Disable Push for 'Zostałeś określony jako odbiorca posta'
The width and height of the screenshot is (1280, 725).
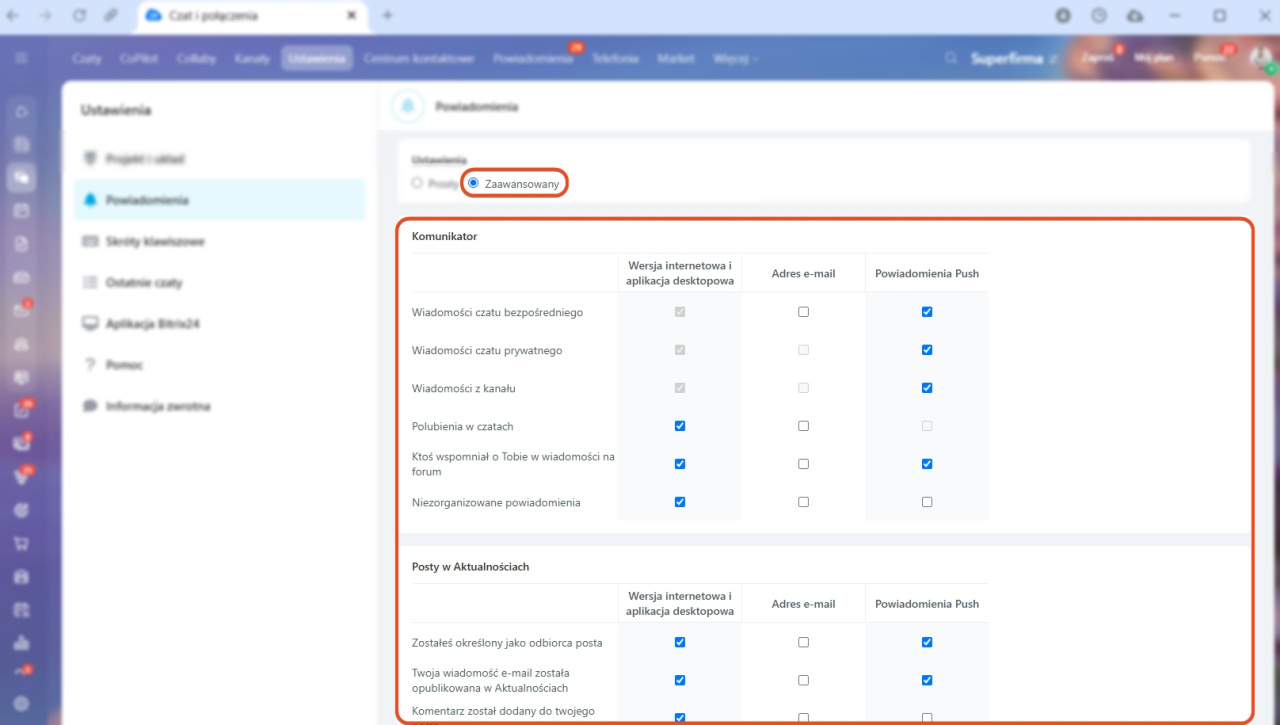(x=927, y=642)
